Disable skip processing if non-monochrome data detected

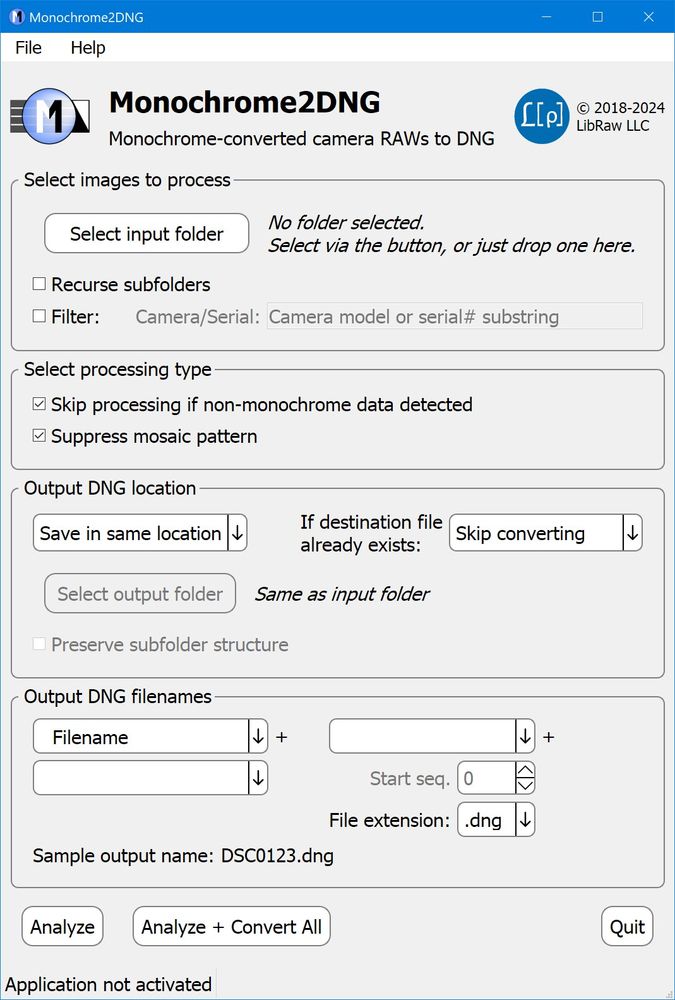point(39,405)
